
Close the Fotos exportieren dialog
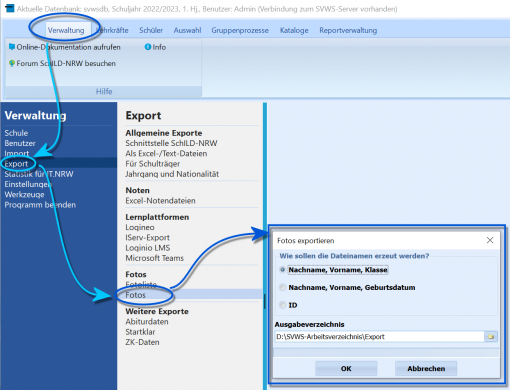[x=490, y=240]
